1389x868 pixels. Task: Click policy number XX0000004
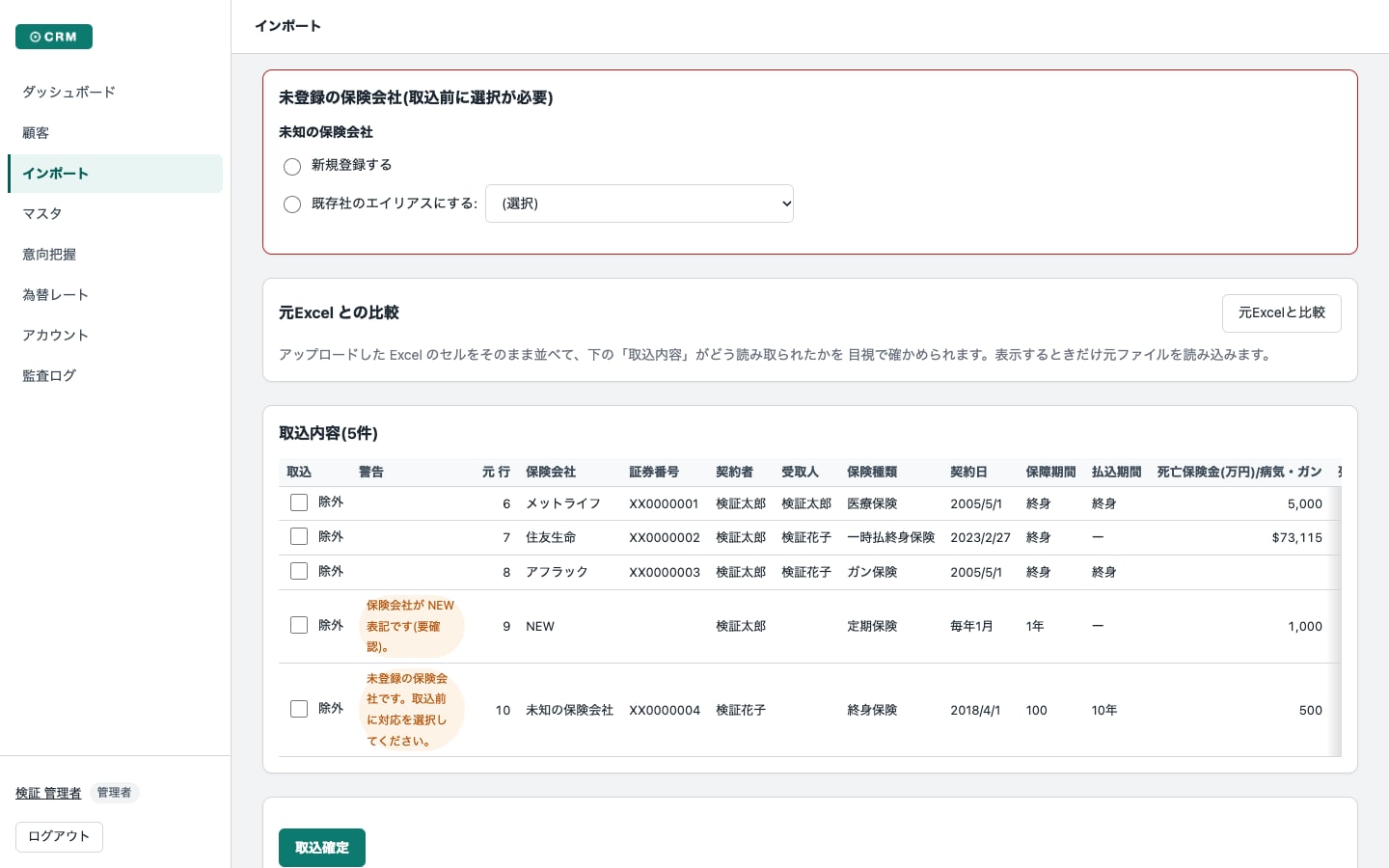pyautogui.click(x=665, y=710)
